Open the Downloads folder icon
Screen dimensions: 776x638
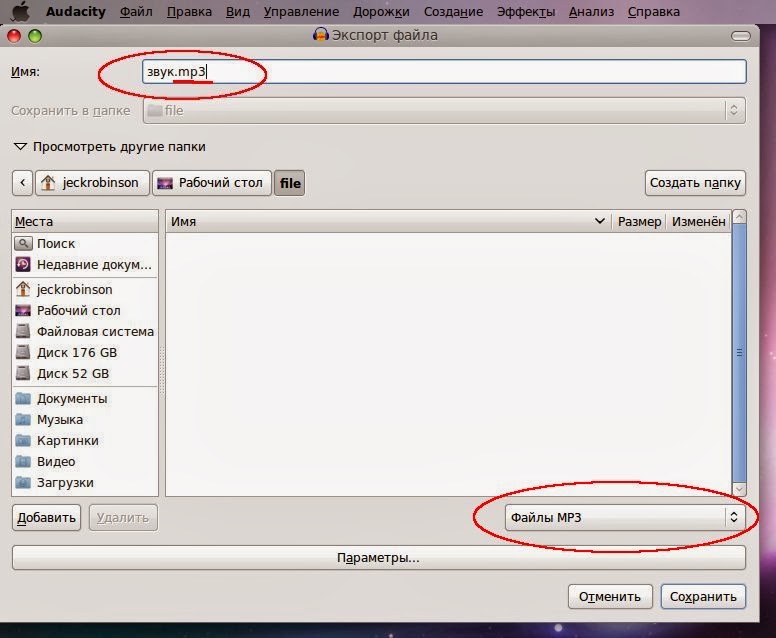23,482
